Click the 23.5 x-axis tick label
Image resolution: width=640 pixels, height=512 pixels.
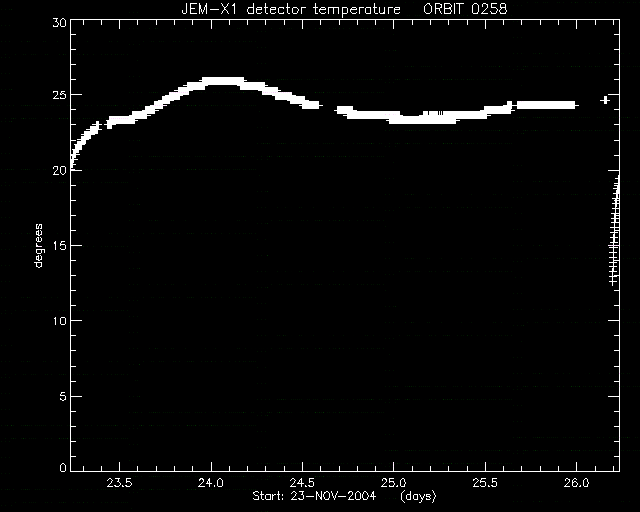tap(120, 483)
